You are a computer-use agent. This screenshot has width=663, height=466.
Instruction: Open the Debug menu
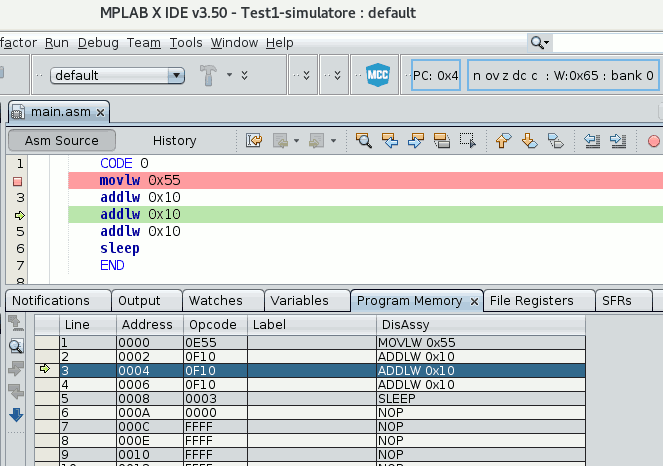click(97, 43)
